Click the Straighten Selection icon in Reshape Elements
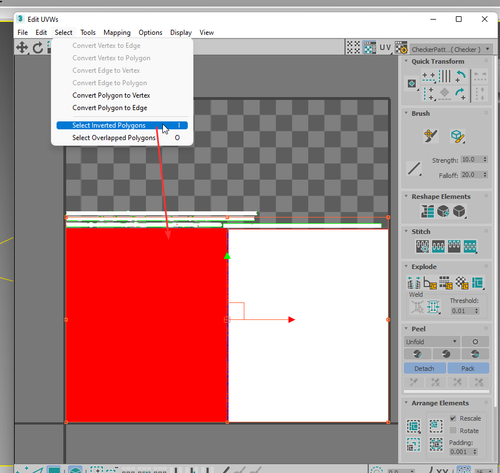The width and height of the screenshot is (500, 473). tap(427, 211)
